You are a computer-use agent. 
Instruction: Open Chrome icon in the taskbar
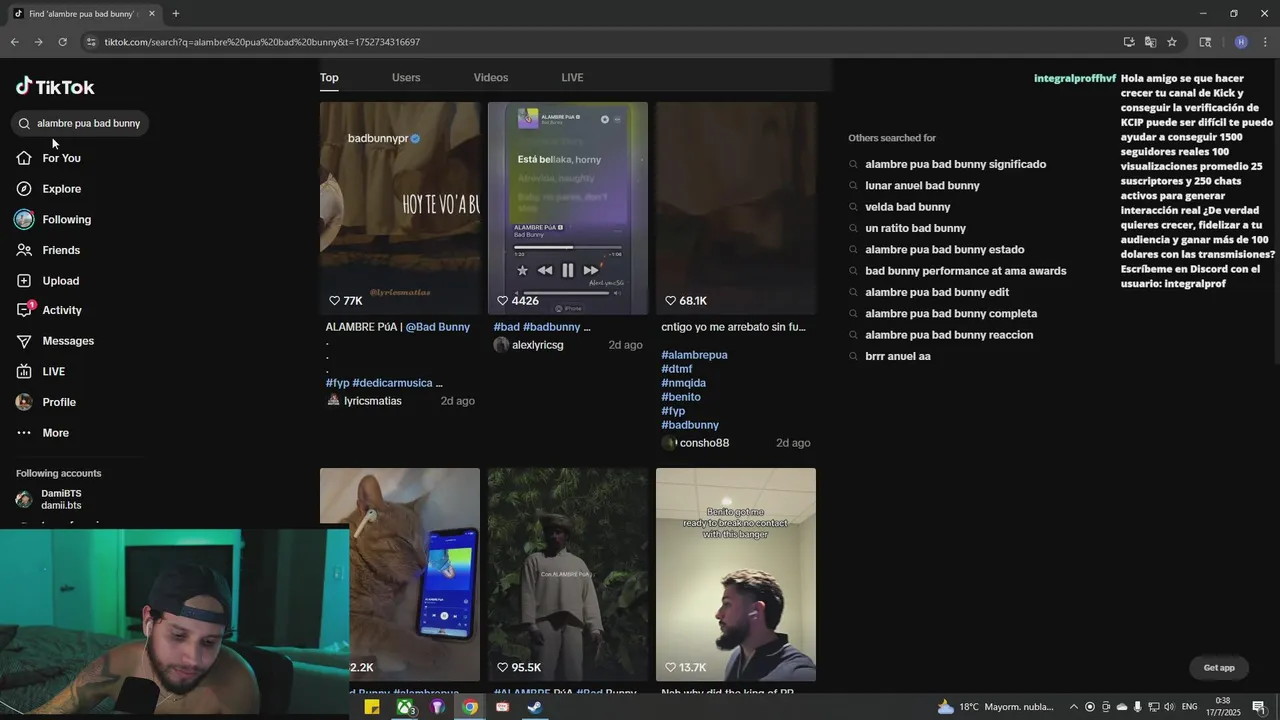(x=470, y=707)
